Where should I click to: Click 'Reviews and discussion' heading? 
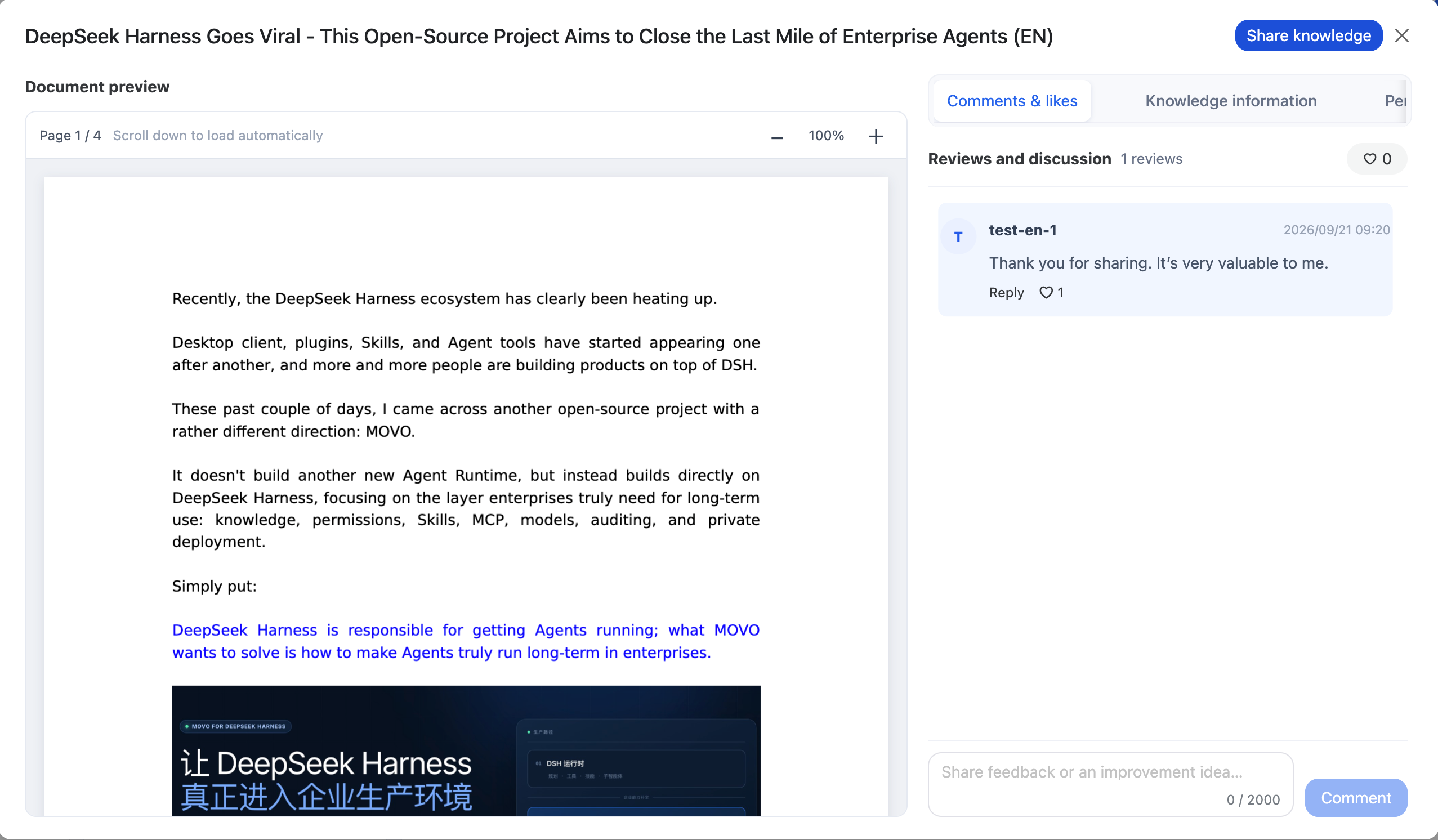[1019, 159]
